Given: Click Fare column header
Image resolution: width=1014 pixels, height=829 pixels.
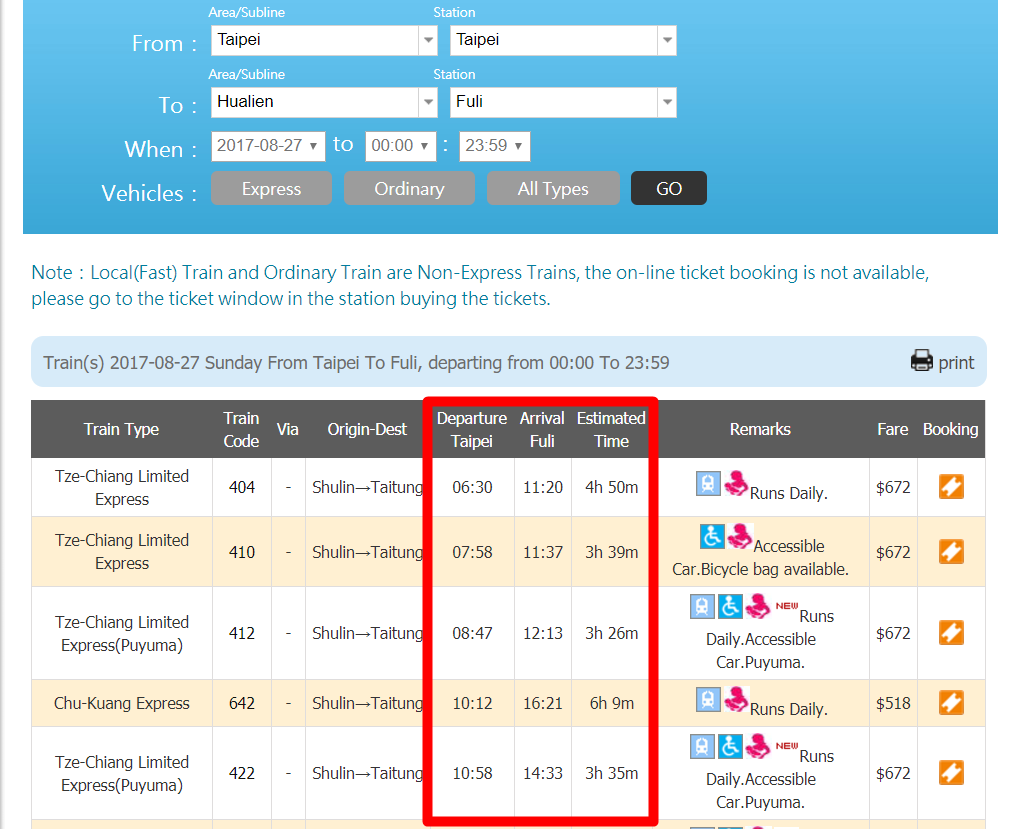Looking at the screenshot, I should click(892, 429).
